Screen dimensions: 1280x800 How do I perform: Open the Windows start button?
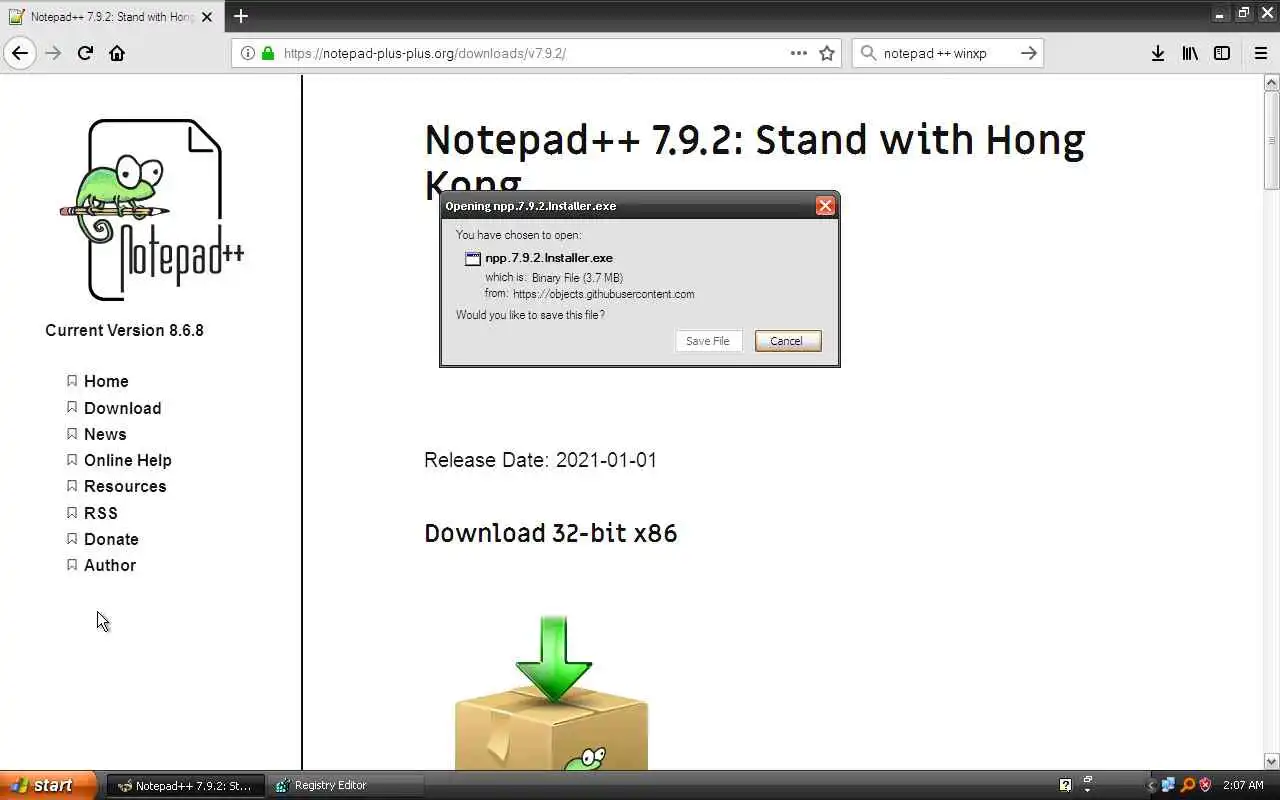(48, 785)
